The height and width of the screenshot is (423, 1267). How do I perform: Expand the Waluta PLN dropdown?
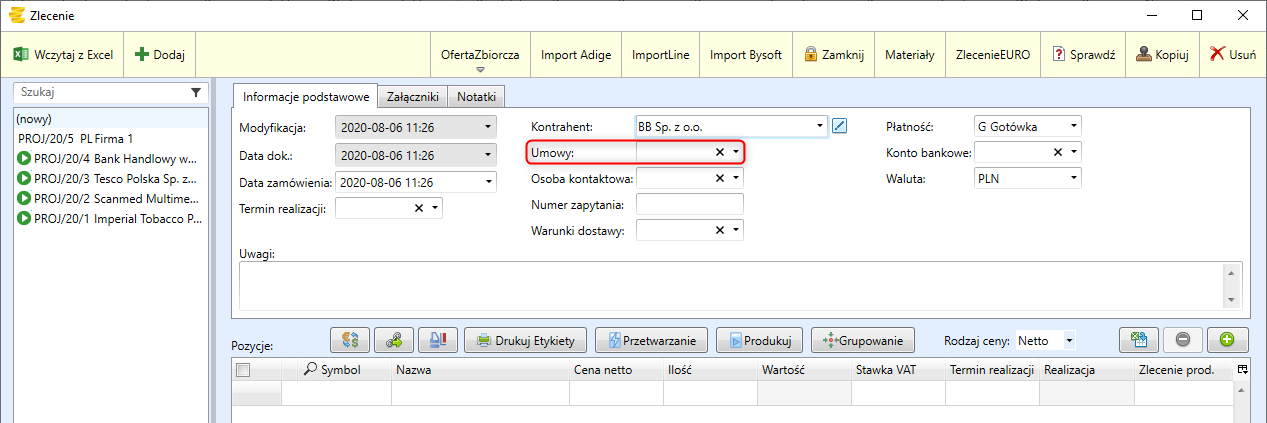[x=1073, y=178]
